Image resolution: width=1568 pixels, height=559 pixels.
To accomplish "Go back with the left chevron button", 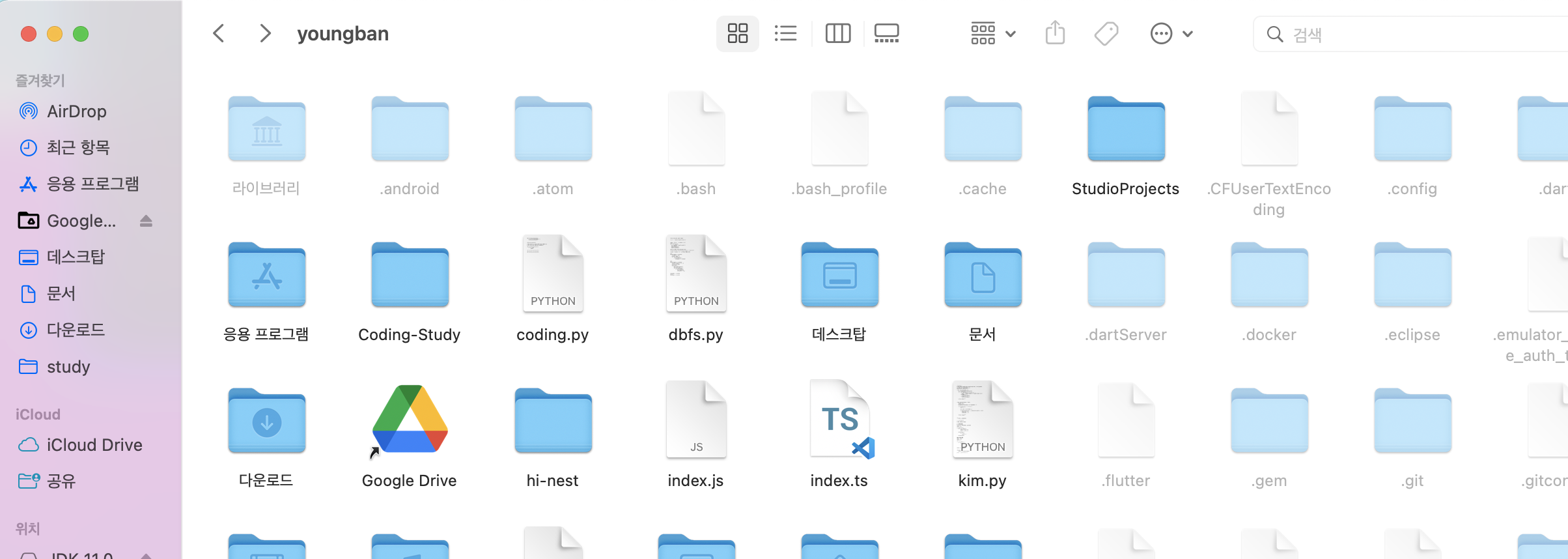I will coord(219,33).
